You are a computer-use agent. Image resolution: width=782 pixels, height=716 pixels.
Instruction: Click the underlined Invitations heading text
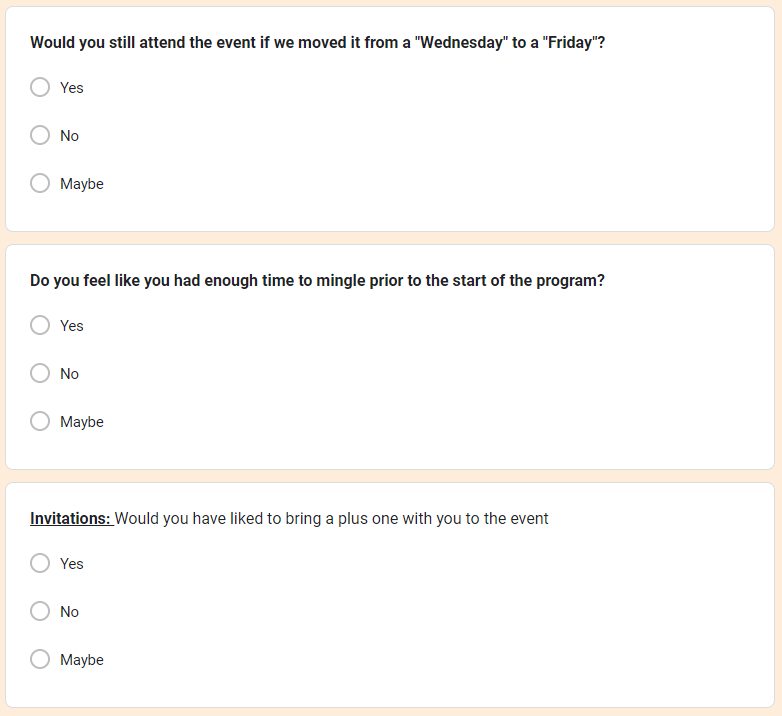coord(70,519)
